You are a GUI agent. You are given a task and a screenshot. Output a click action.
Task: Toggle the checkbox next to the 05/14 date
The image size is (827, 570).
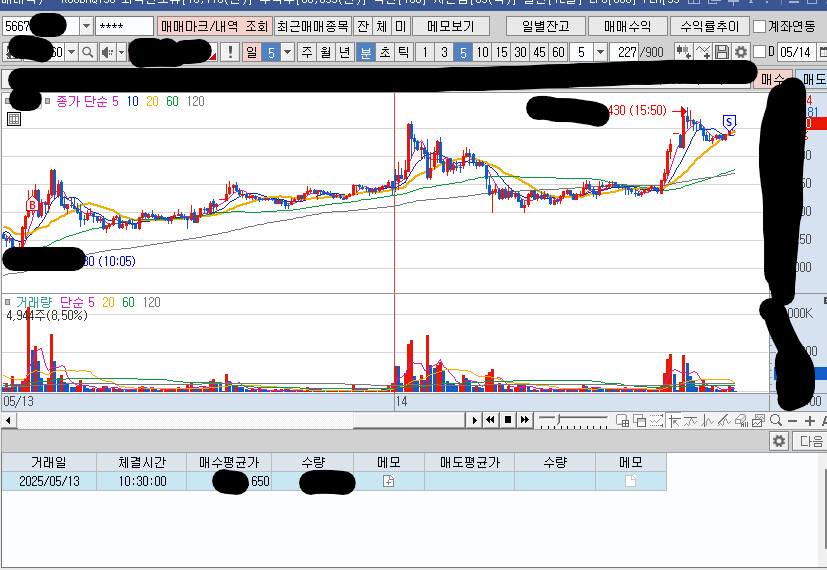point(759,52)
